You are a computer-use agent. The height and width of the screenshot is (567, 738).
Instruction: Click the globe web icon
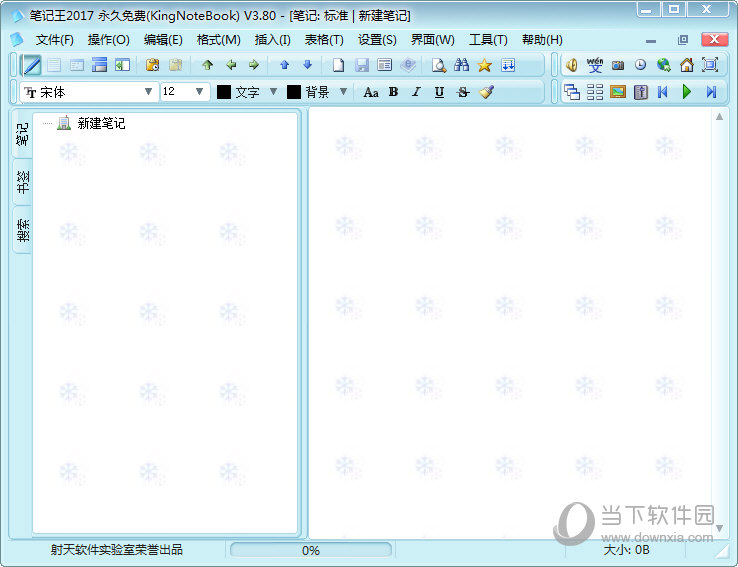click(664, 65)
